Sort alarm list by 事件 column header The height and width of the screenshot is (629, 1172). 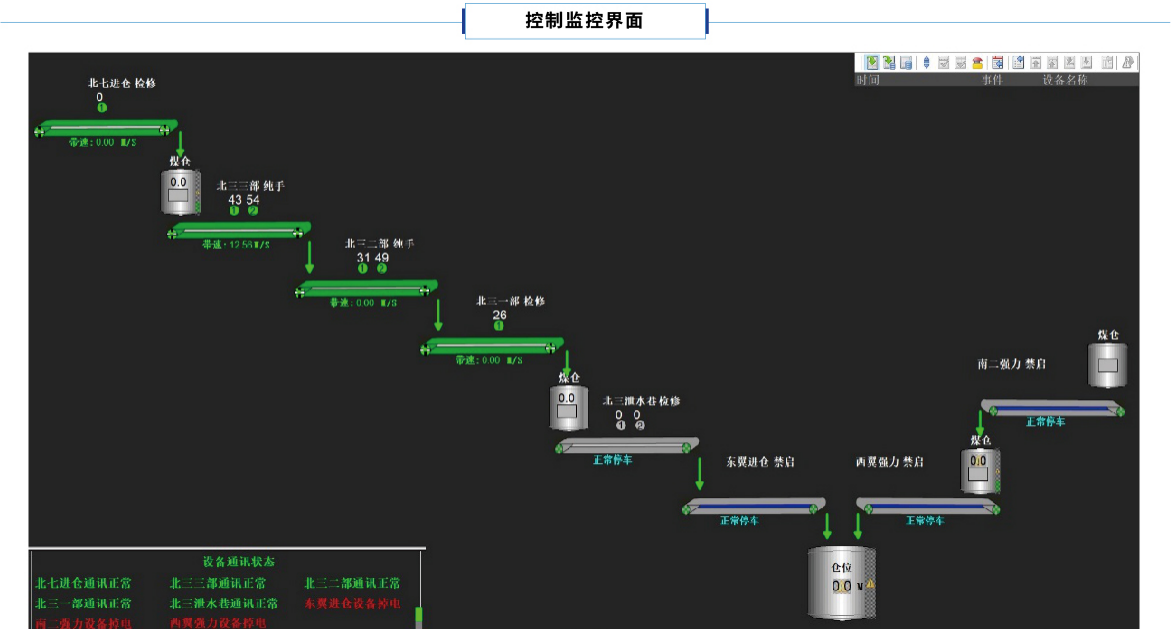tap(991, 80)
